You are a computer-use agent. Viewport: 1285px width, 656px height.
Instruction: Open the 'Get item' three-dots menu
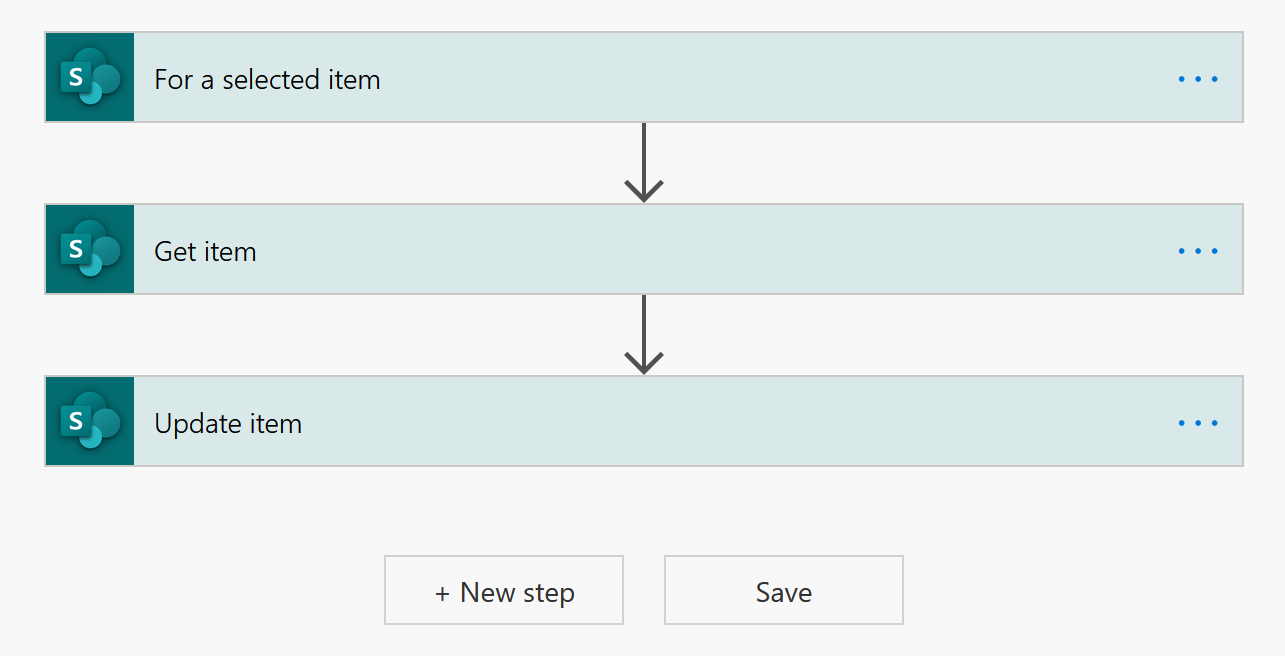[x=1198, y=250]
